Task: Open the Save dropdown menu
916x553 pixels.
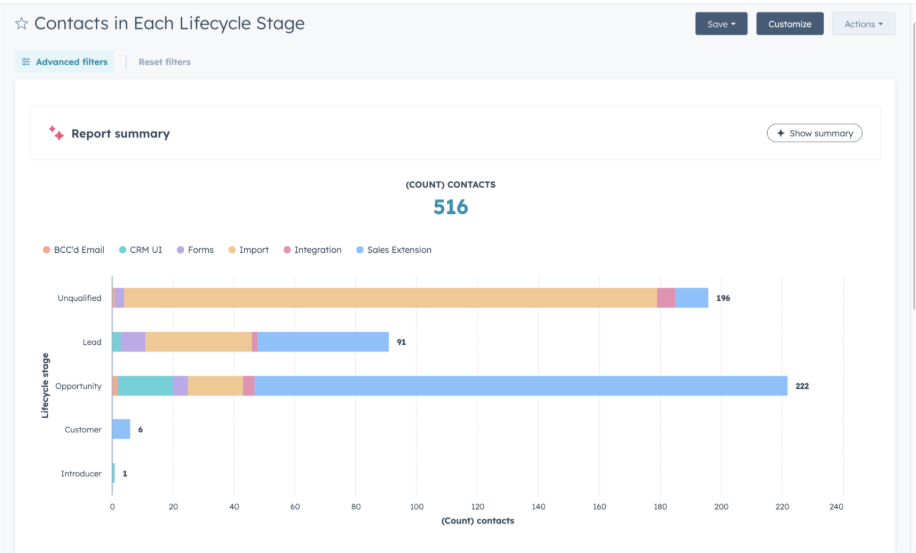Action: [721, 24]
